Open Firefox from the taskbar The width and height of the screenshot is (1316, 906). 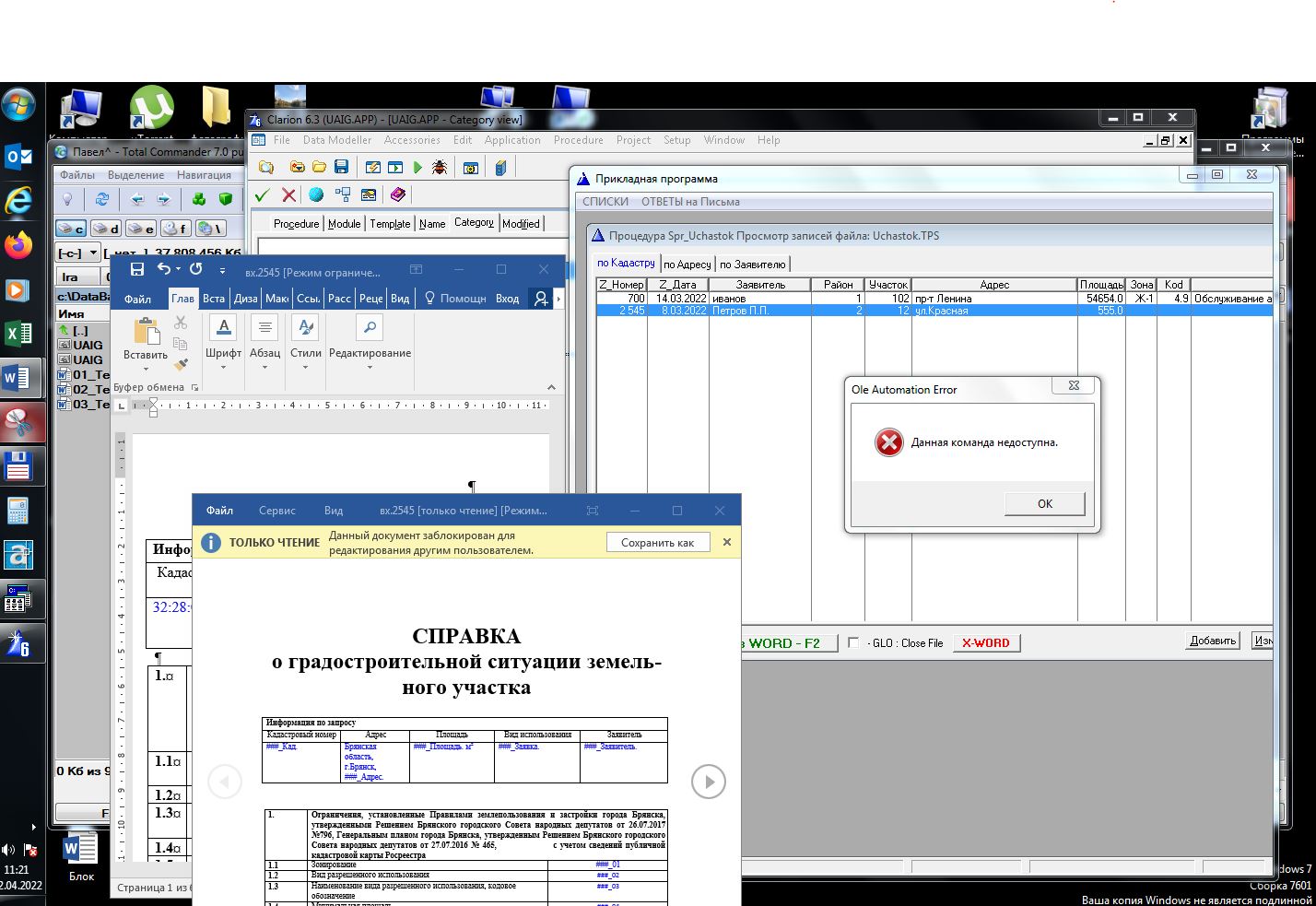point(18,245)
